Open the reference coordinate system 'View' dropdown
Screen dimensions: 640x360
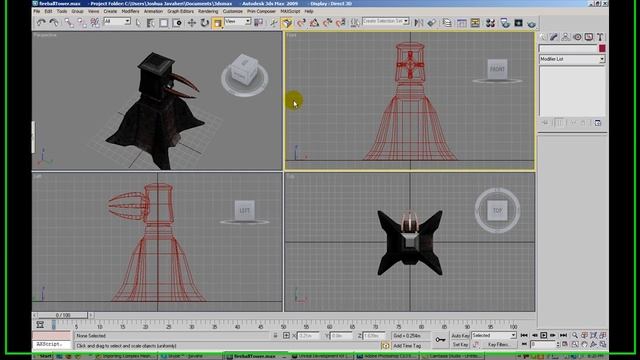pos(238,21)
